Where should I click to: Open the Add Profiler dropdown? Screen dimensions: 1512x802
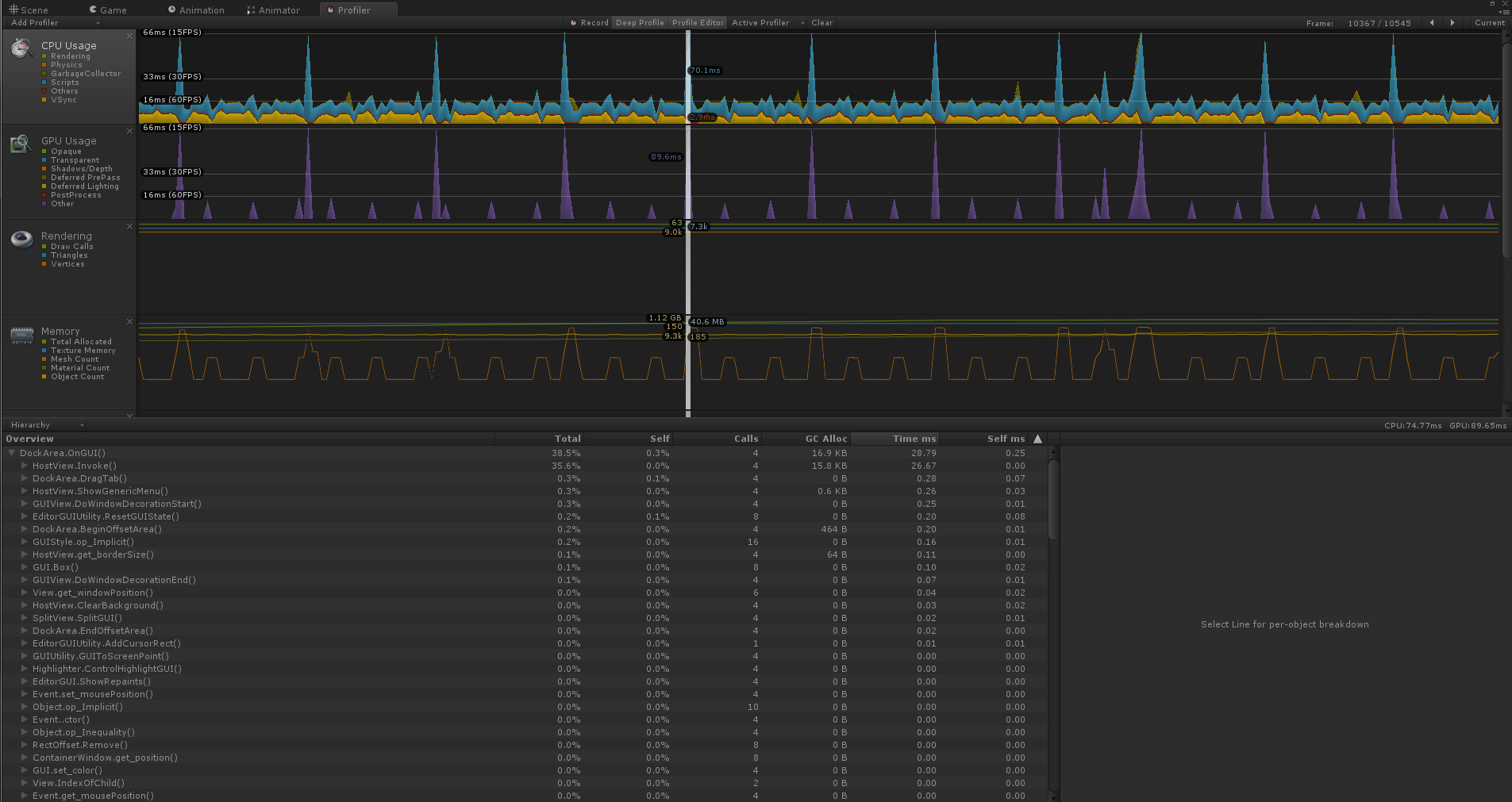52,22
